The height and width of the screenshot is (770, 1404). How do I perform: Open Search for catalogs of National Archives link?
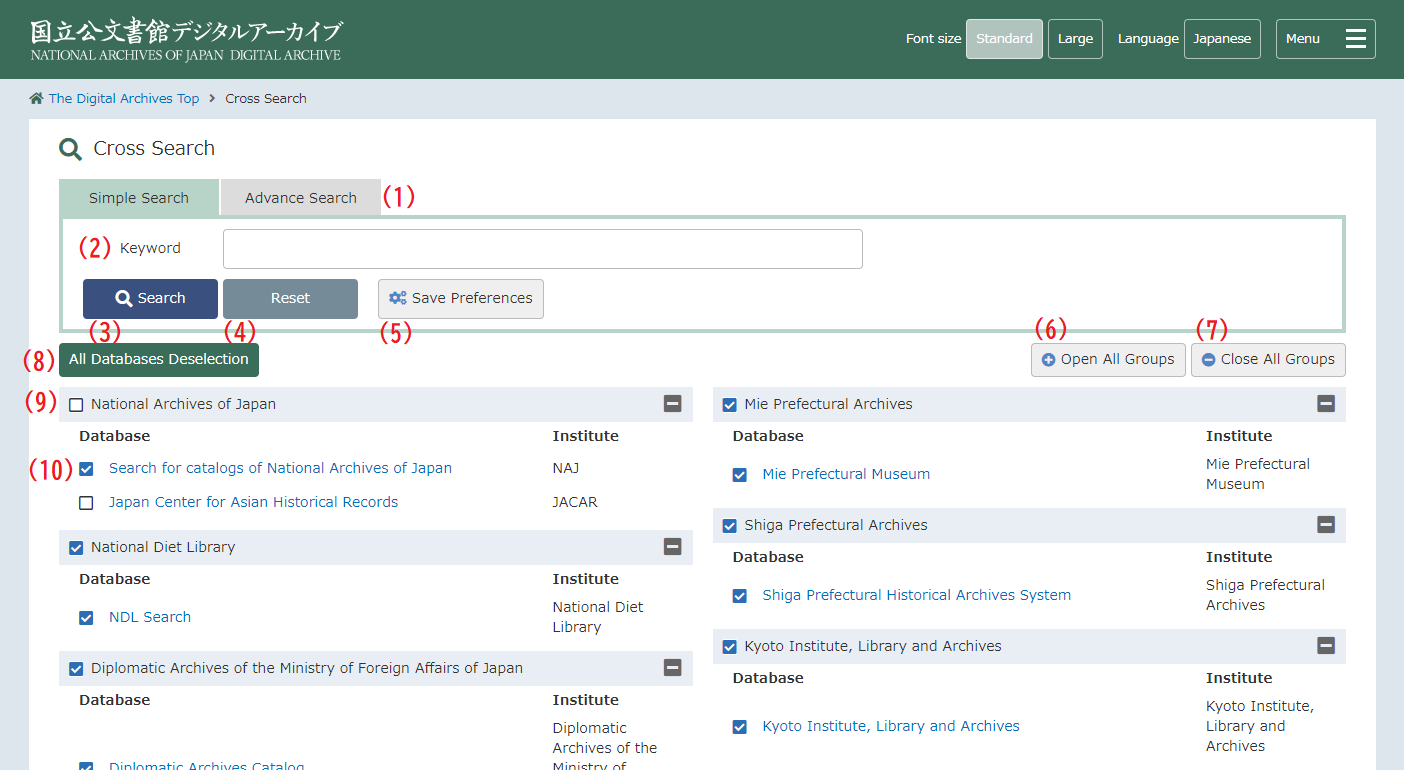click(280, 468)
